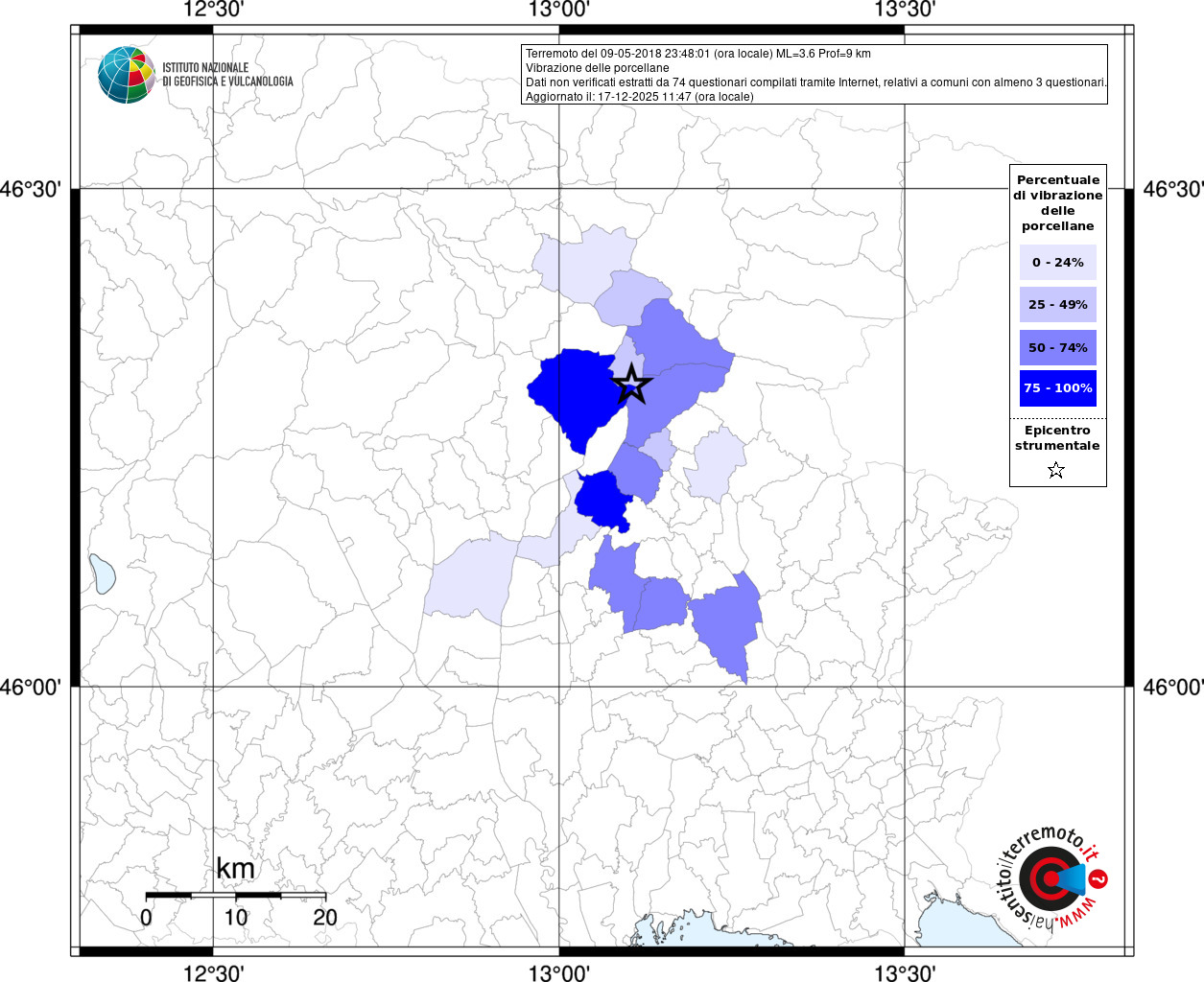The height and width of the screenshot is (982, 1204).
Task: Select the 75 - 100% legend swatch
Action: tap(1058, 388)
